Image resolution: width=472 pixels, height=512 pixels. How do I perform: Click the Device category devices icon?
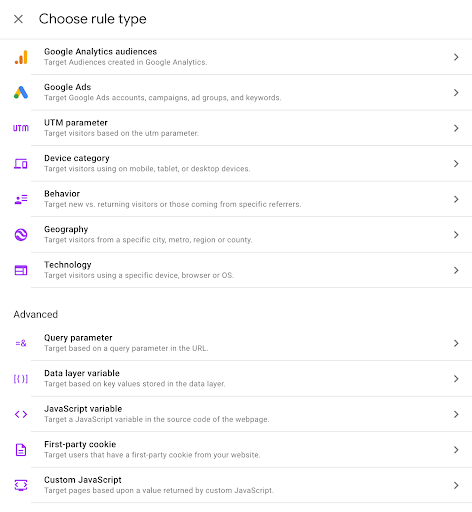(x=21, y=164)
